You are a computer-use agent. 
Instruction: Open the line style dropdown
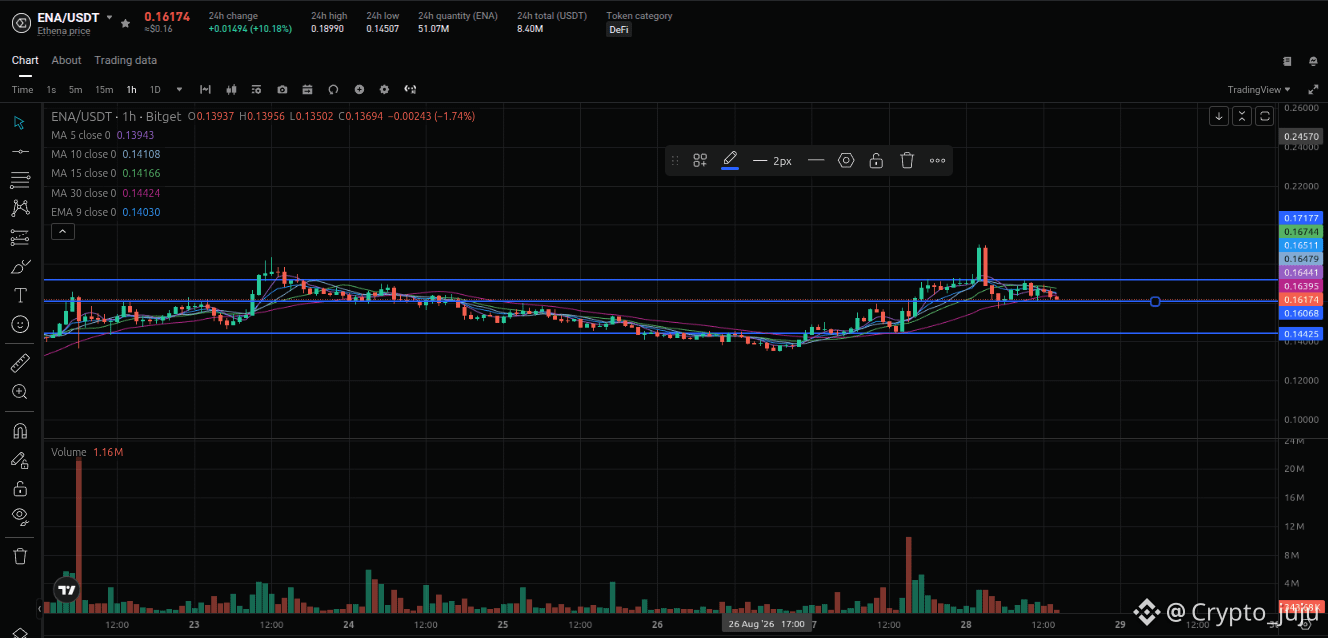tap(816, 160)
